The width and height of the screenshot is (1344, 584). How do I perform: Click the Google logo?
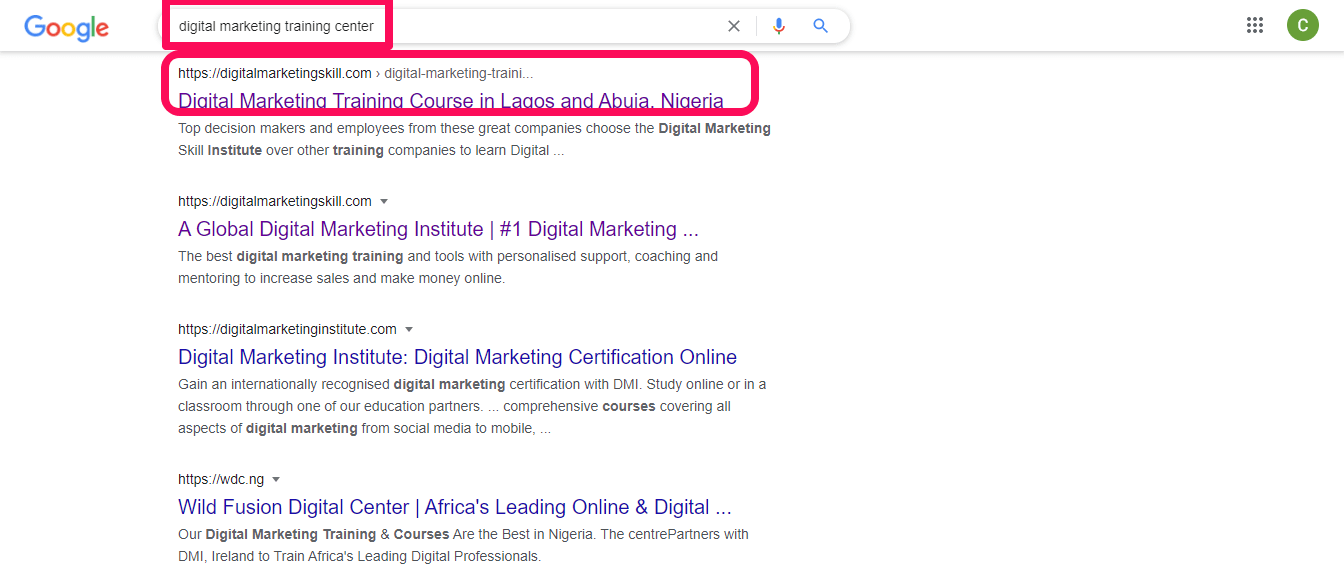point(66,27)
